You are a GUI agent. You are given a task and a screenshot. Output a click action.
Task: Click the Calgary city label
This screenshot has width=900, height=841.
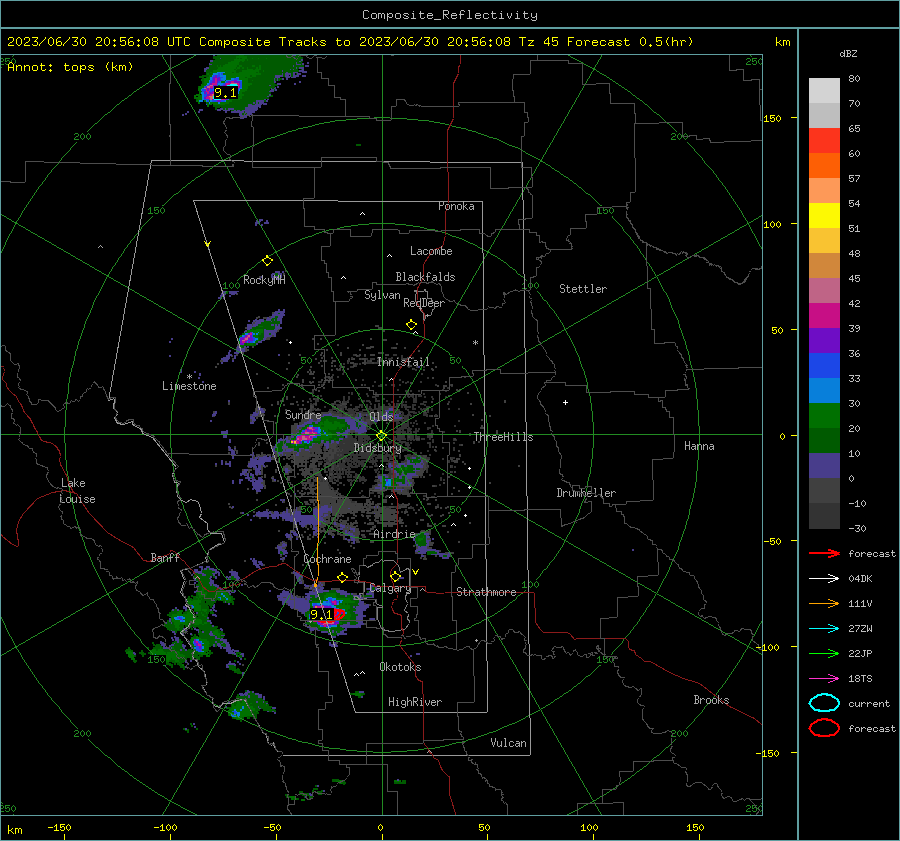click(x=390, y=588)
